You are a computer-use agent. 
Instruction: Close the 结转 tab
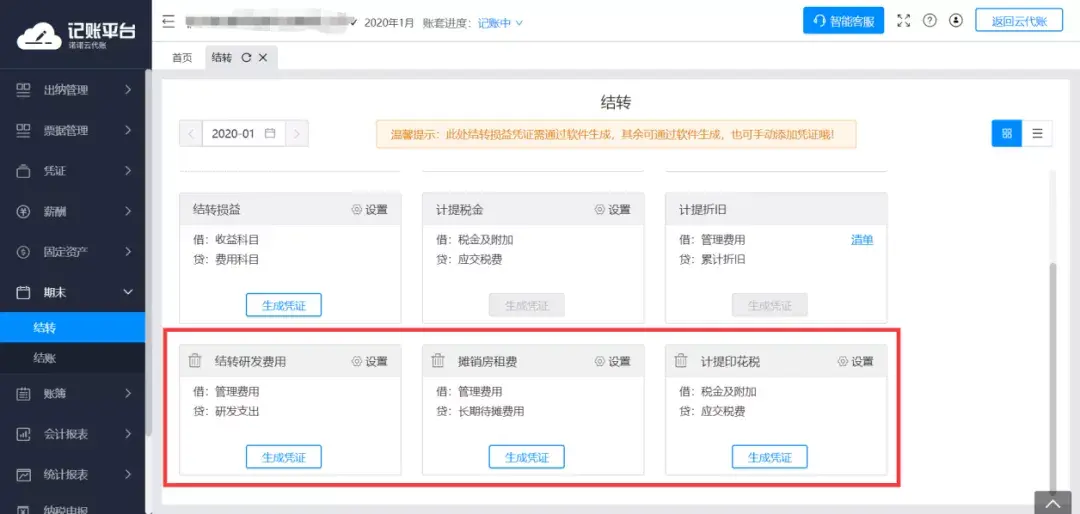click(x=262, y=58)
